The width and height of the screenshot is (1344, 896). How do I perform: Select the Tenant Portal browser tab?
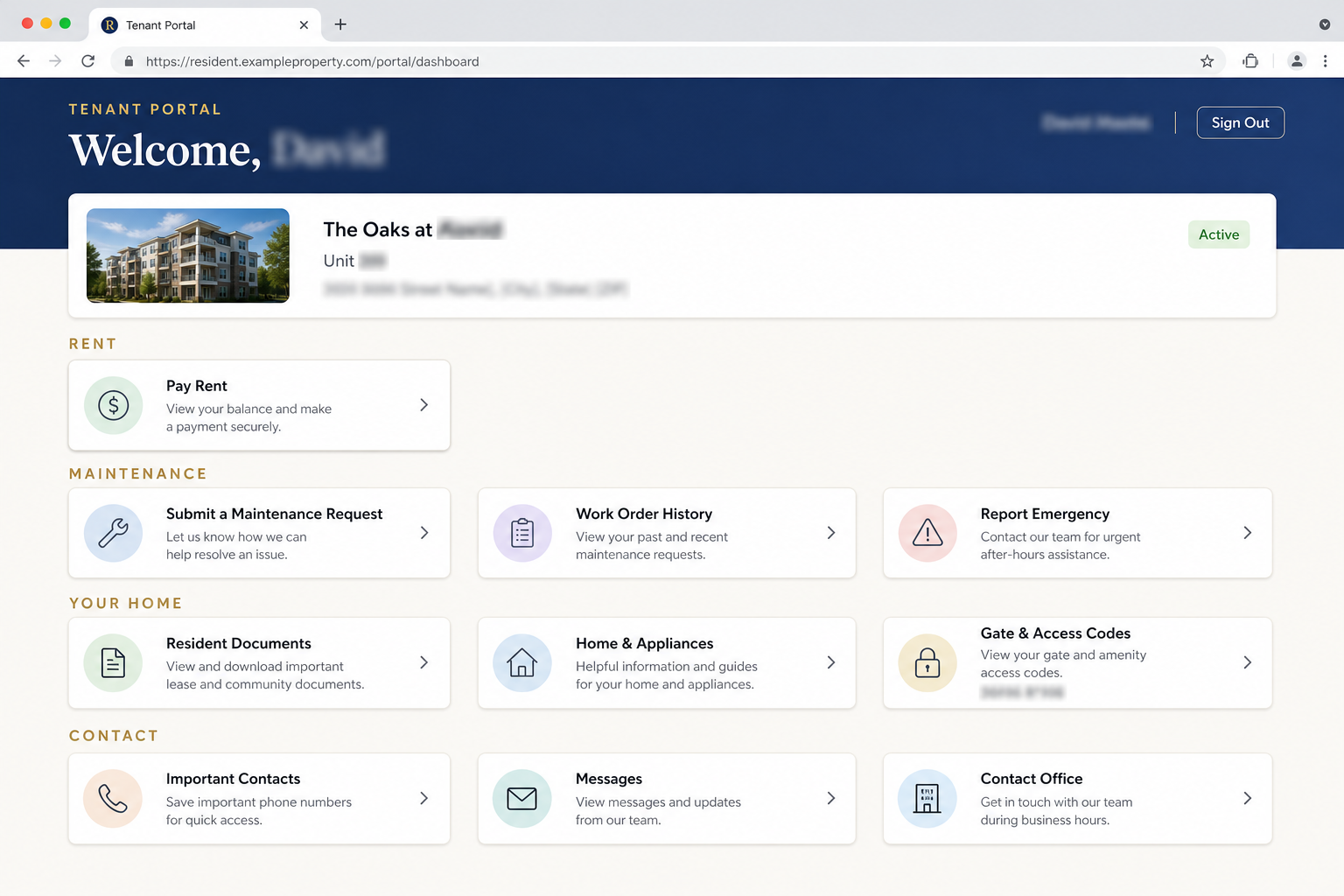[x=205, y=24]
